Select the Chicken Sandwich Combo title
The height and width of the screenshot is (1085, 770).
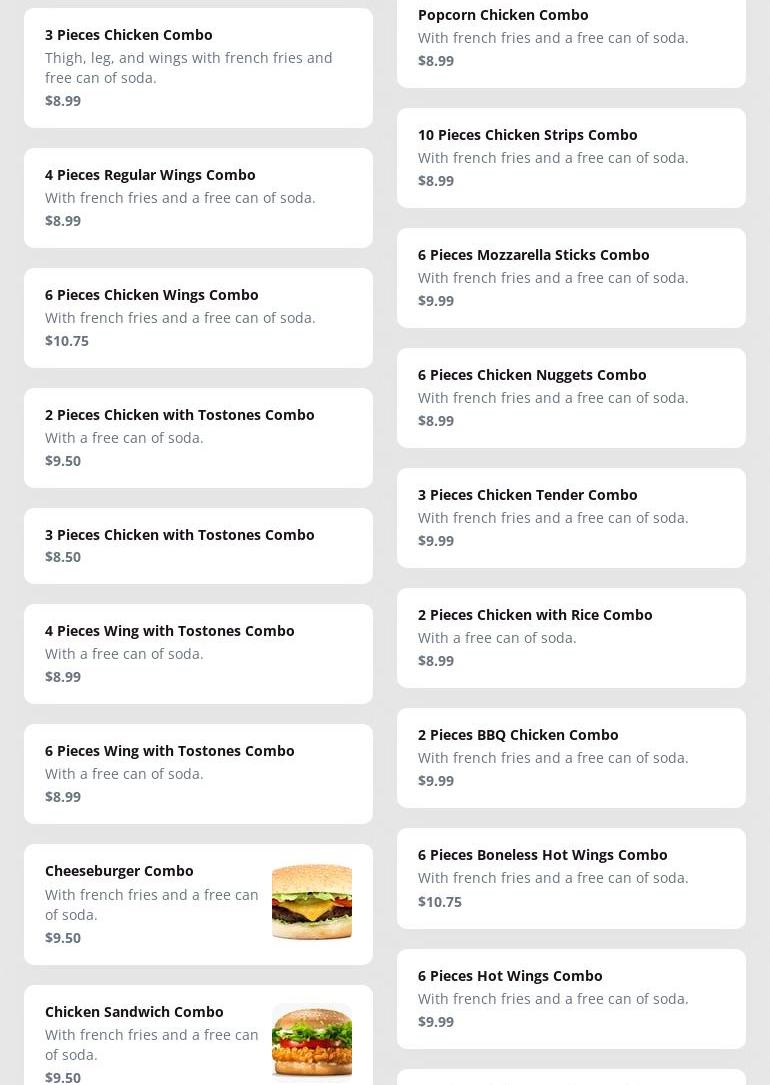(134, 1012)
